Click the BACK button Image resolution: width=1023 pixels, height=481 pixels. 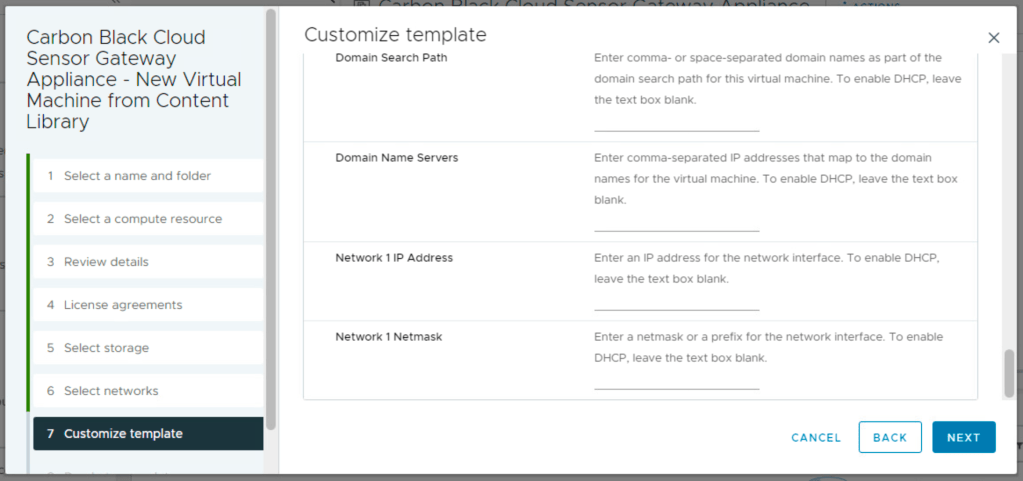[x=889, y=437]
